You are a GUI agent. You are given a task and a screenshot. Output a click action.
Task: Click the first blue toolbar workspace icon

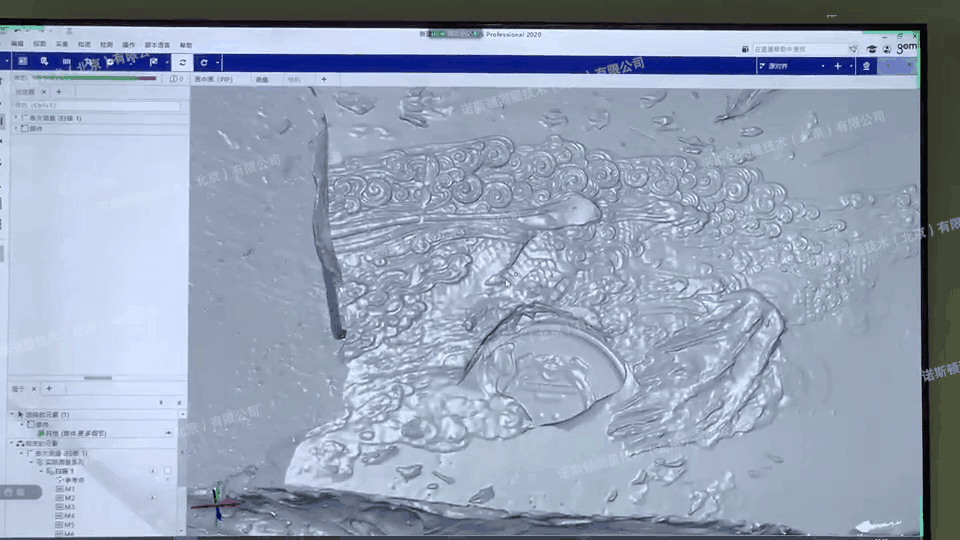point(22,62)
